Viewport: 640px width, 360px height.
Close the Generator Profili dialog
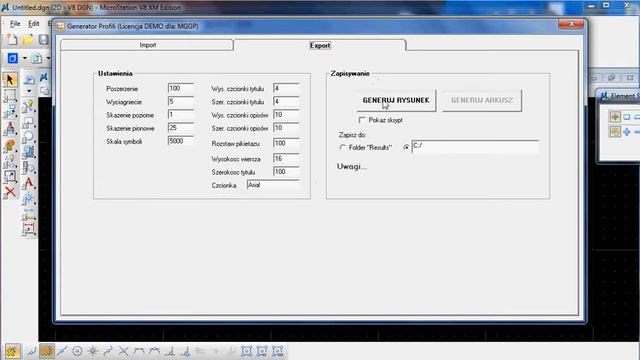pyautogui.click(x=571, y=24)
